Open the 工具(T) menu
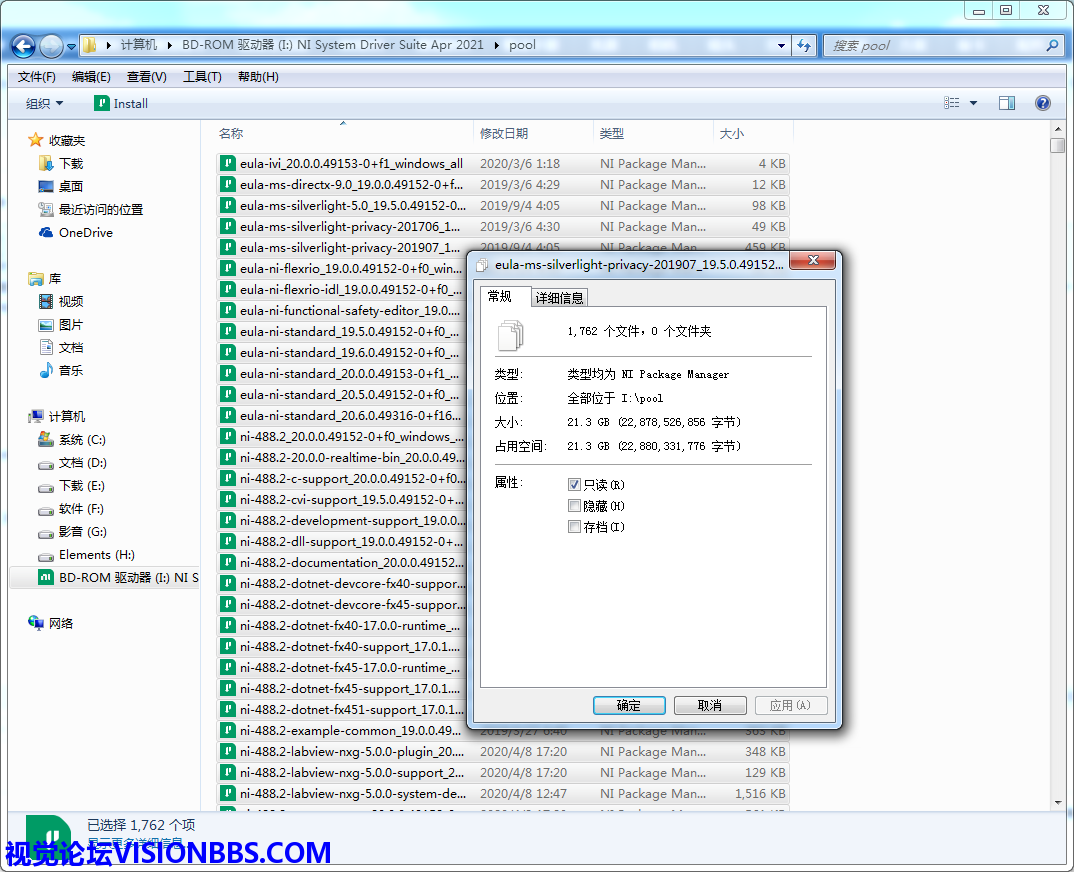The height and width of the screenshot is (872, 1074). click(x=202, y=77)
